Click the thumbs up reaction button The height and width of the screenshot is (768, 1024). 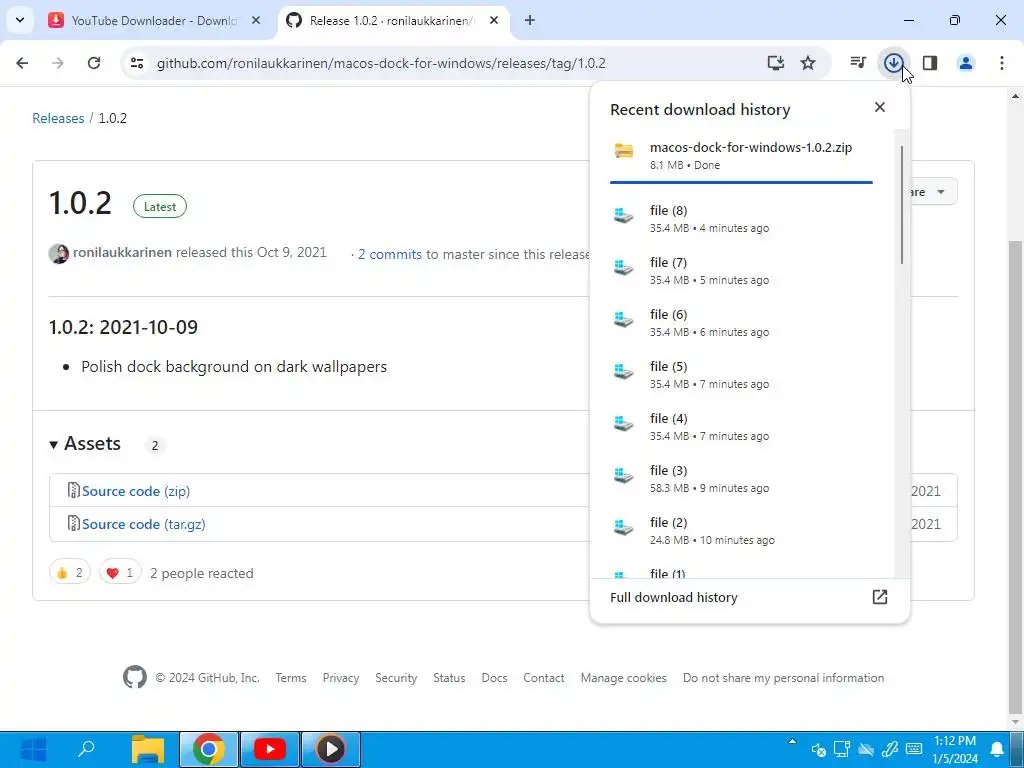click(69, 573)
